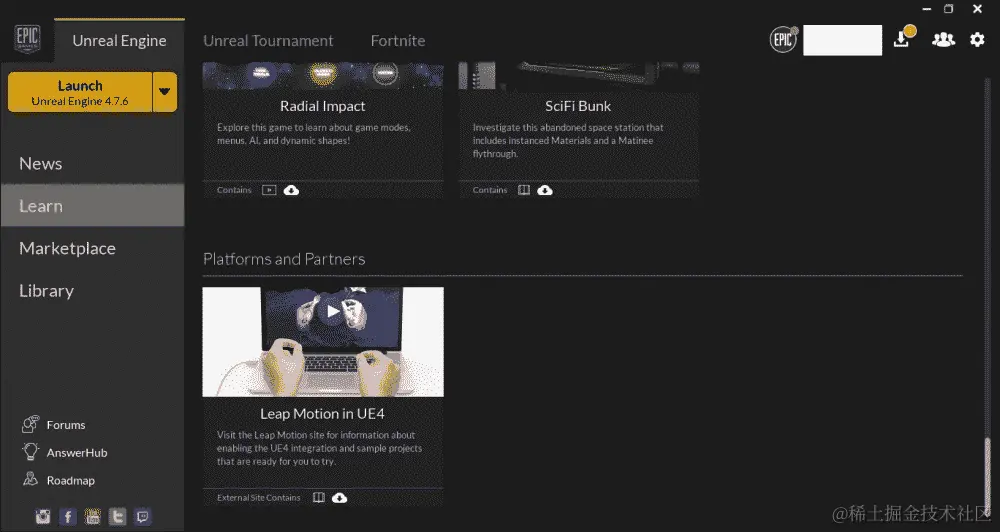Image resolution: width=1000 pixels, height=532 pixels.
Task: Click External Site Contains label
Action: pos(258,498)
